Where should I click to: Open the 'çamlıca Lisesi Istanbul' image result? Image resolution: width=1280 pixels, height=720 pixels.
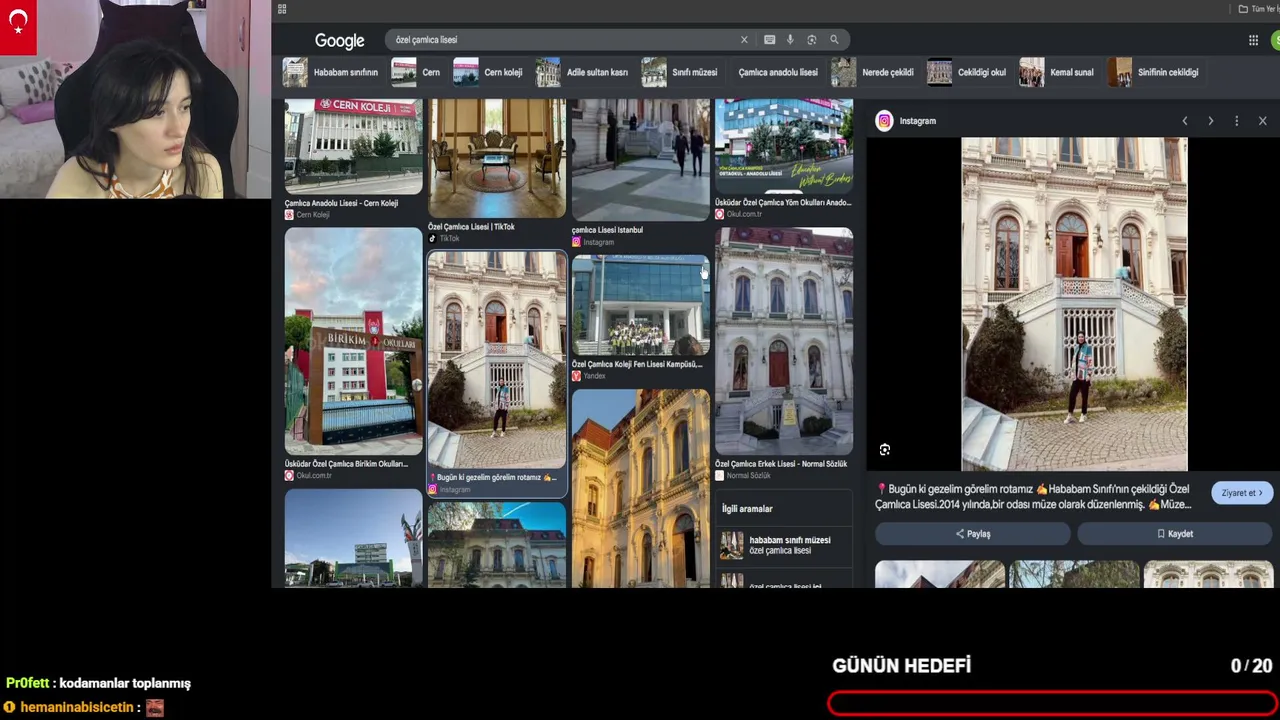[641, 159]
